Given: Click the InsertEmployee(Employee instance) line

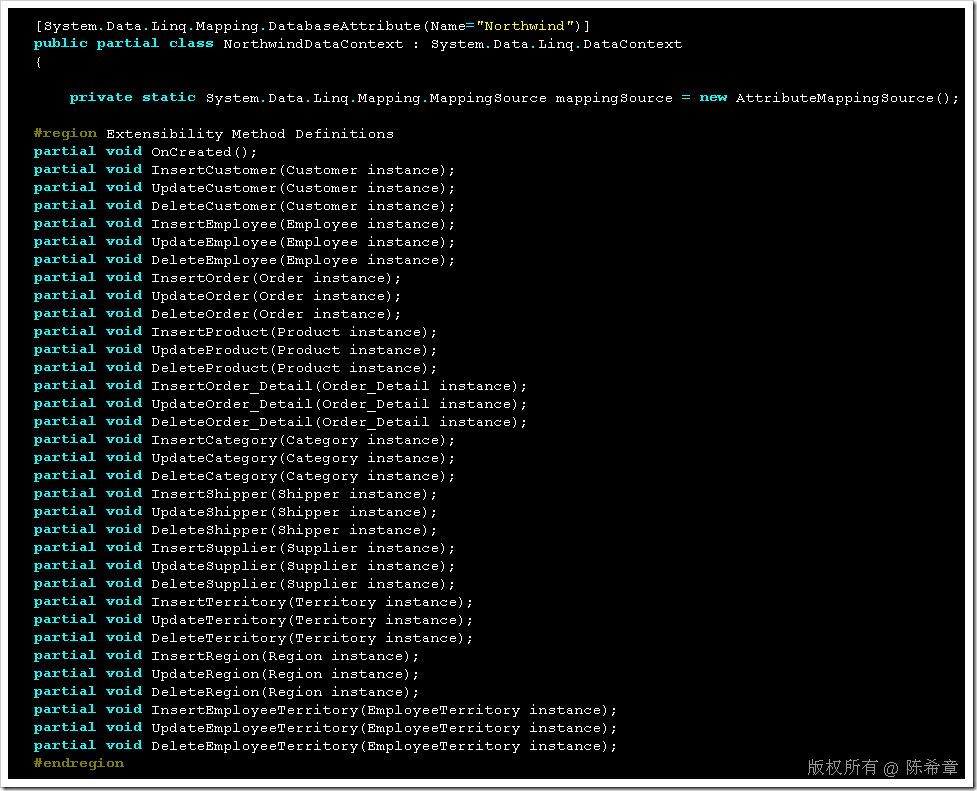Looking at the screenshot, I should point(244,224).
